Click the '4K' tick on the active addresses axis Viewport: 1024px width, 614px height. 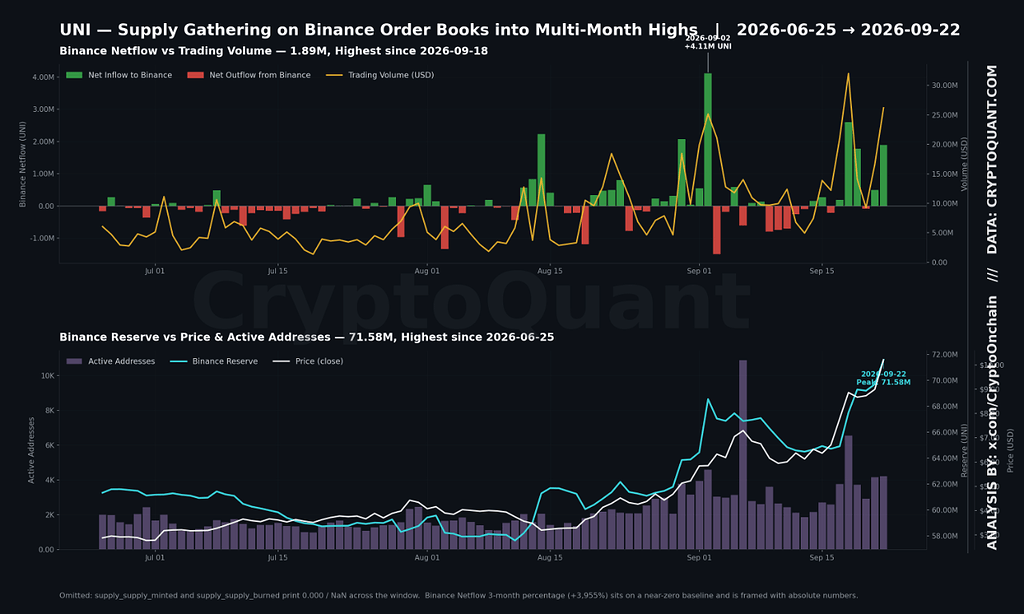pyautogui.click(x=50, y=480)
